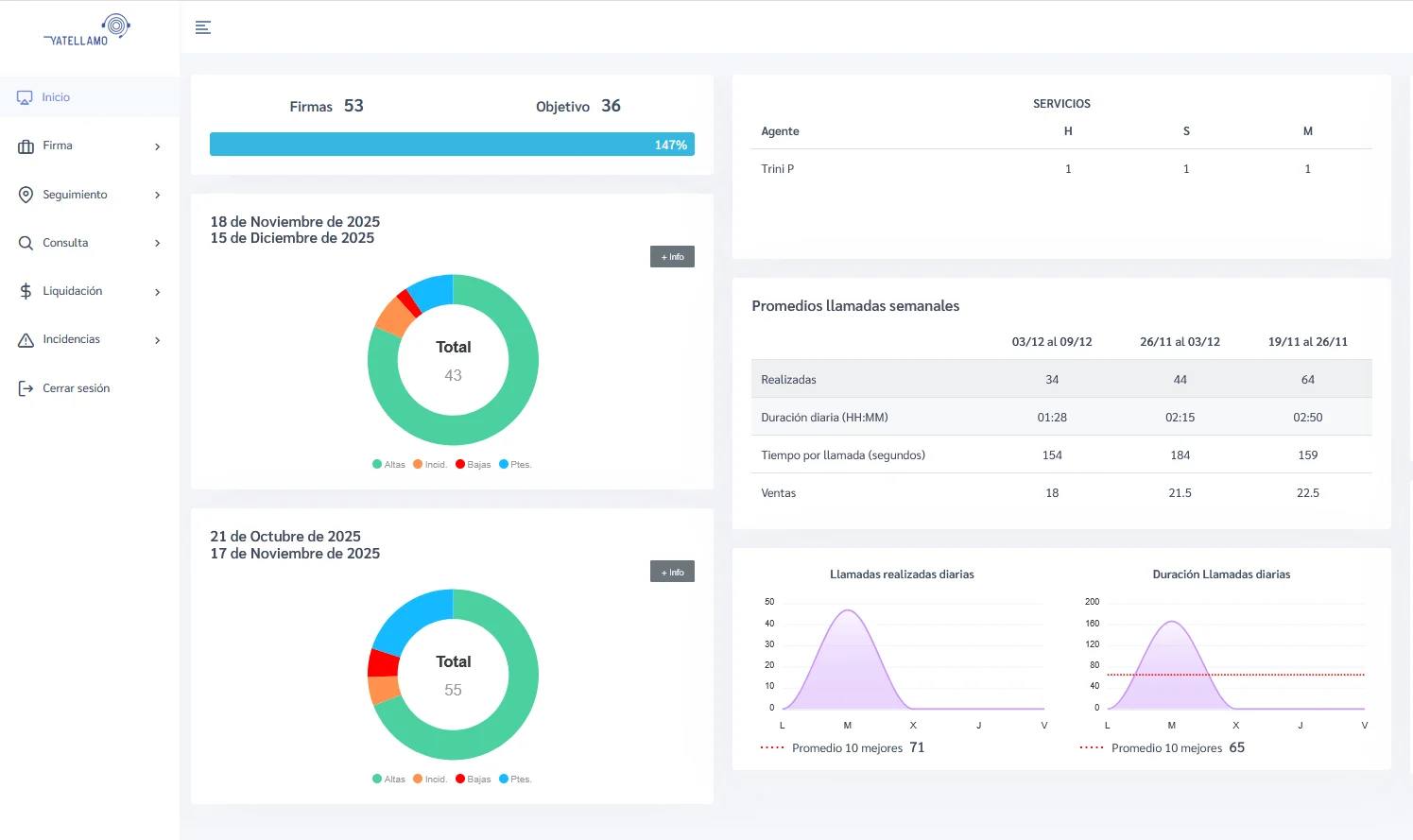Click the Inicio monitor icon
1413x840 pixels.
pos(26,97)
